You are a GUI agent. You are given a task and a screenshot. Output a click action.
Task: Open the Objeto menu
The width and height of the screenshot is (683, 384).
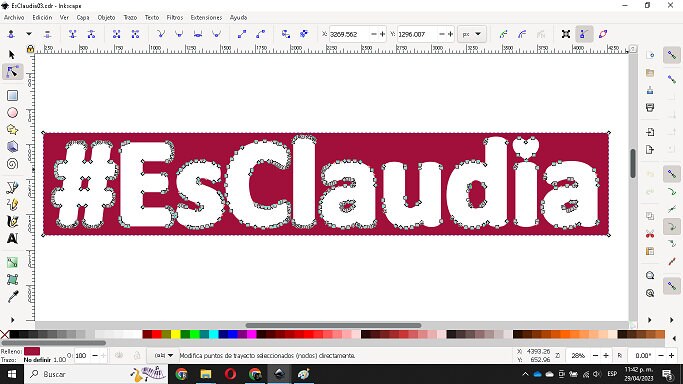click(x=106, y=17)
